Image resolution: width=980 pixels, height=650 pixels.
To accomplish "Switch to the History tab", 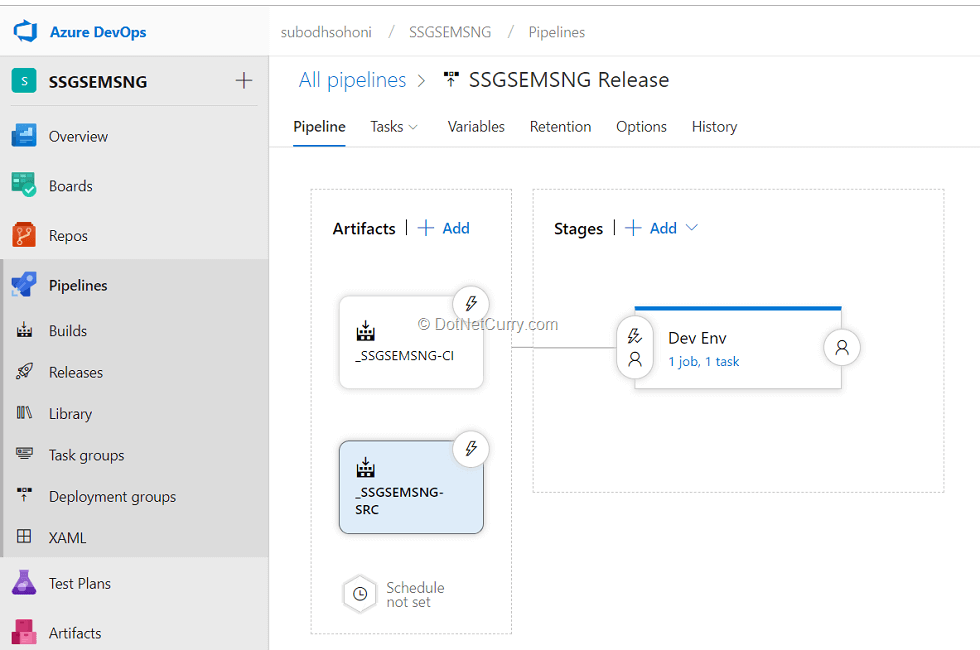I will (x=714, y=127).
